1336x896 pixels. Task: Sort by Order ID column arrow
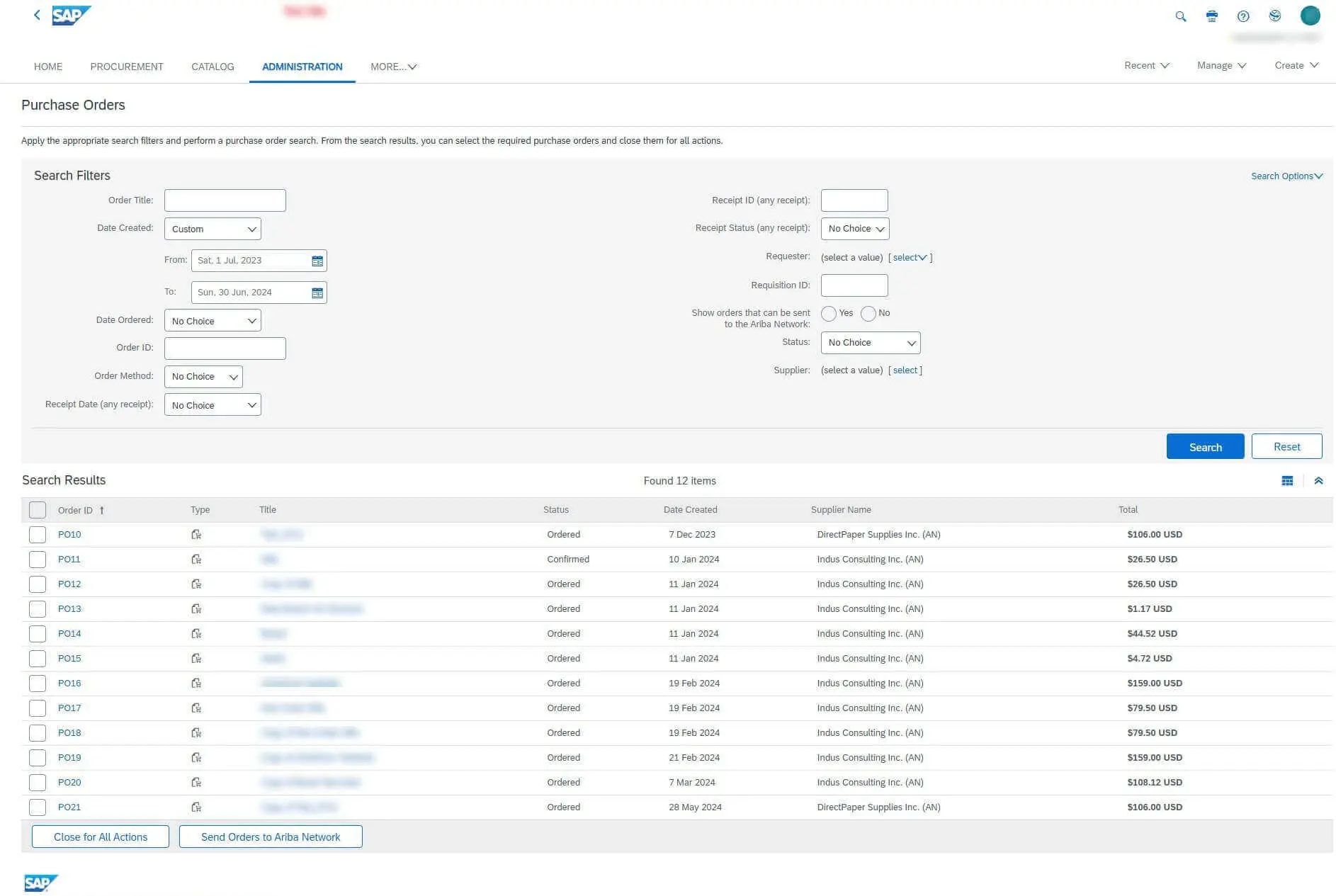[101, 510]
